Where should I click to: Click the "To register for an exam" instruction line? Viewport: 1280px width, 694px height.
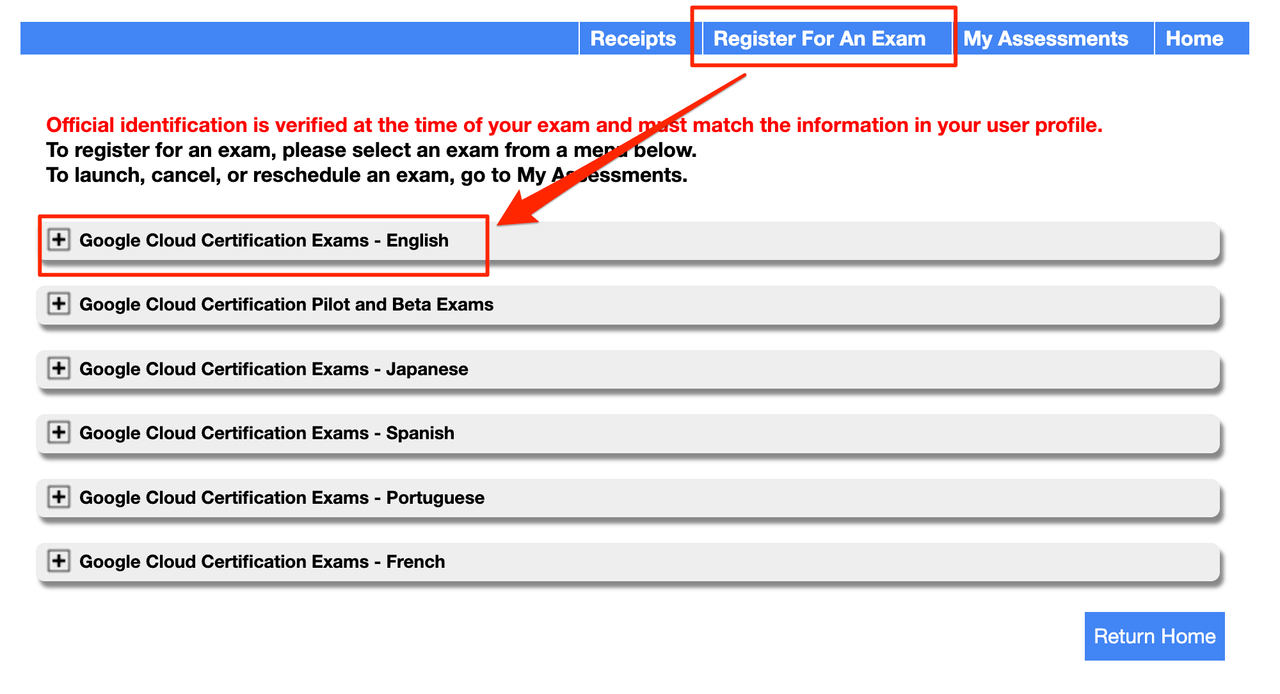371,150
